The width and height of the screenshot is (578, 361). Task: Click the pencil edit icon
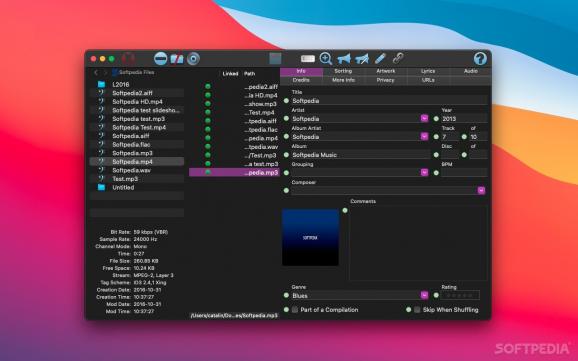[380, 59]
